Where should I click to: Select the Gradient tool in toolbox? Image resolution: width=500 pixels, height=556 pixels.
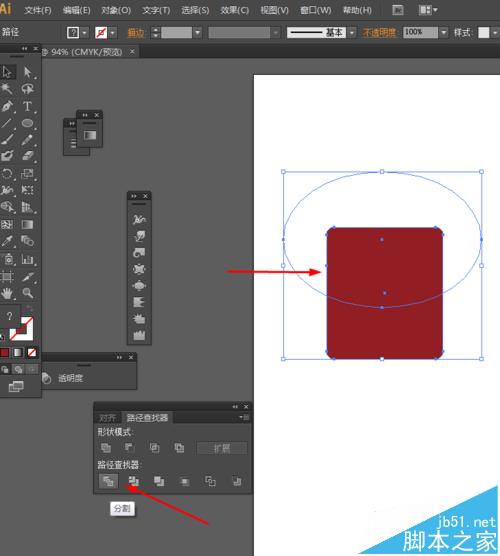coord(27,224)
